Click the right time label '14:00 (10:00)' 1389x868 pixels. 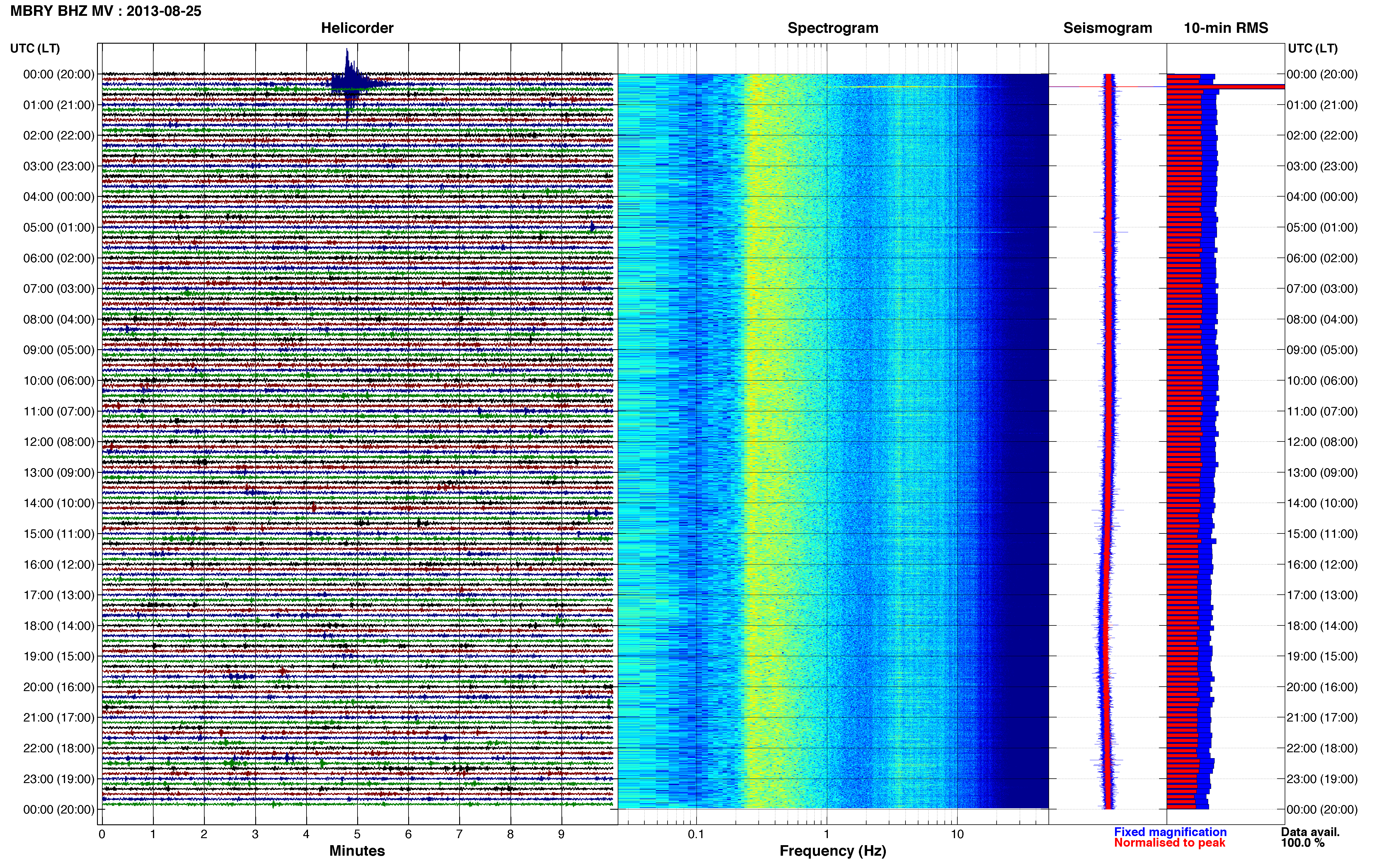coord(1322,504)
